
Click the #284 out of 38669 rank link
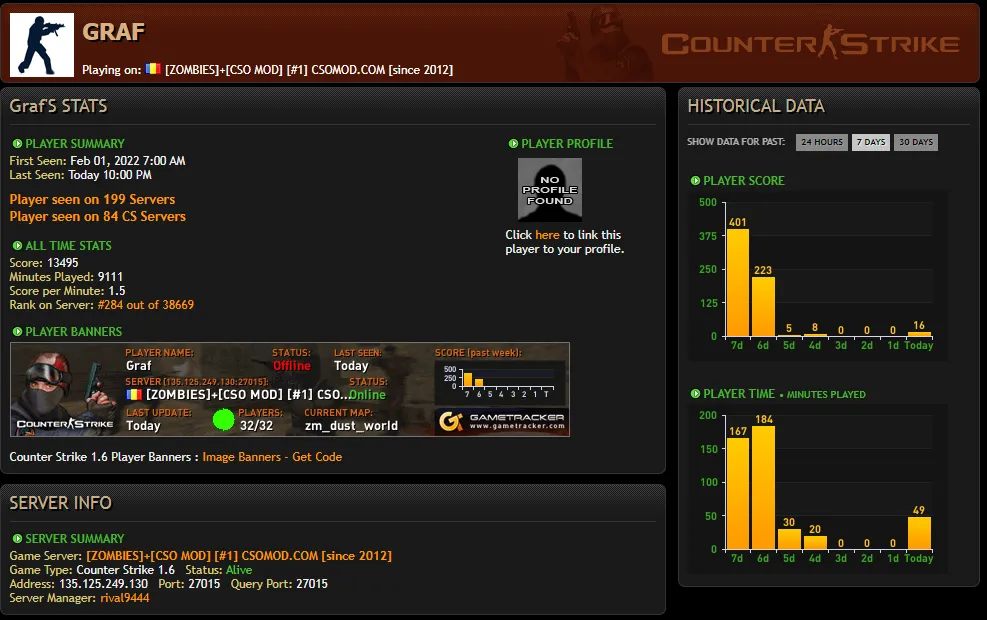(145, 305)
